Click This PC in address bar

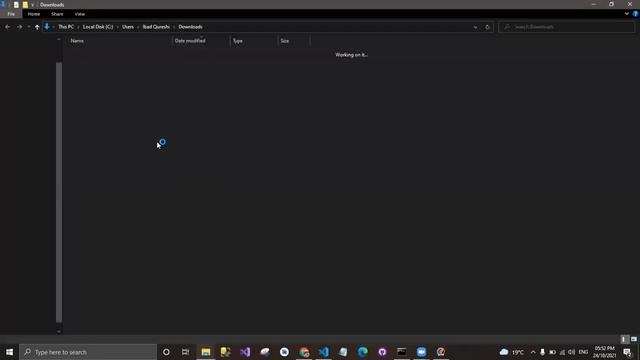(66, 27)
